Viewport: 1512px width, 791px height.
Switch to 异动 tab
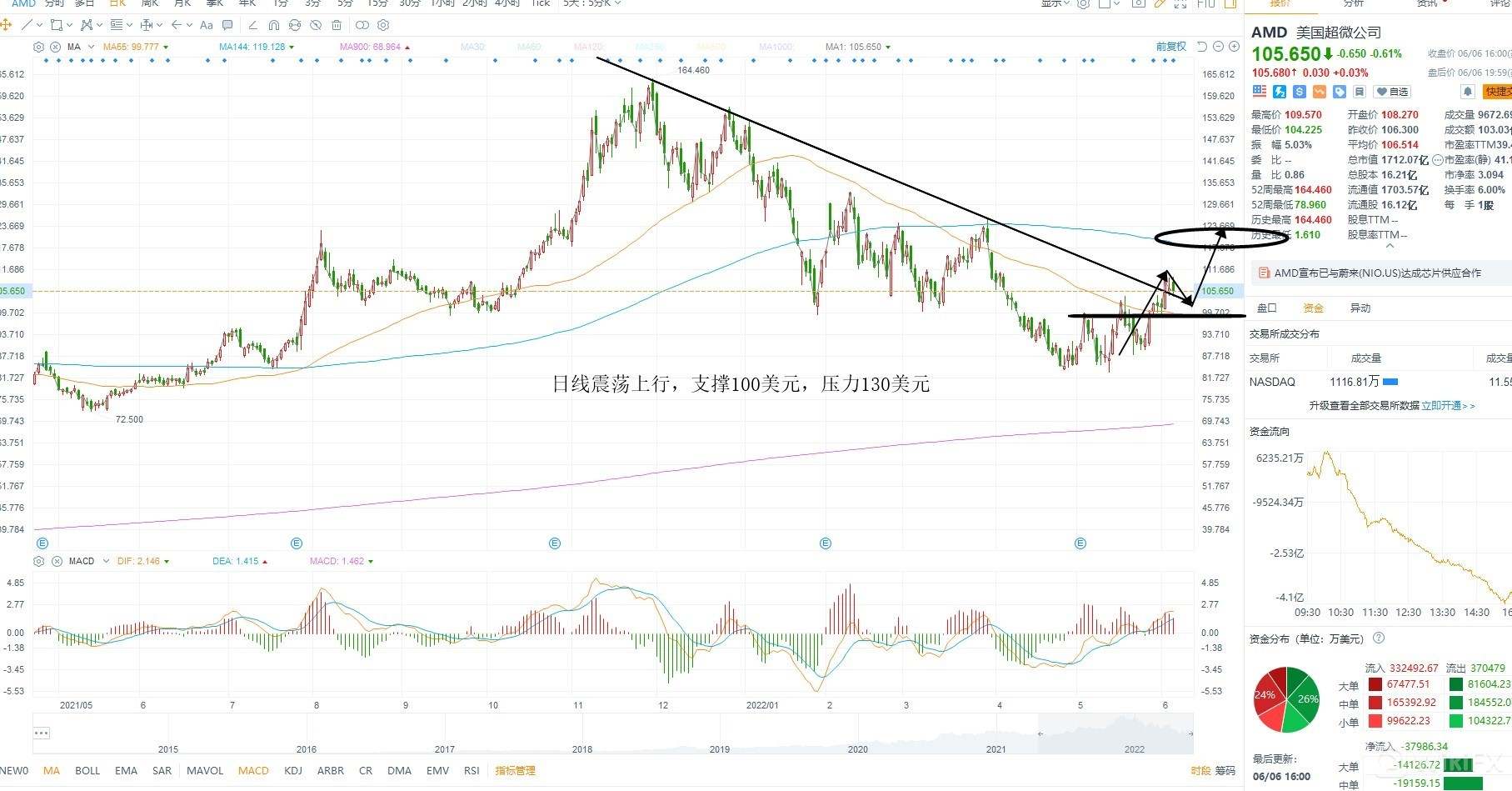(x=1360, y=308)
